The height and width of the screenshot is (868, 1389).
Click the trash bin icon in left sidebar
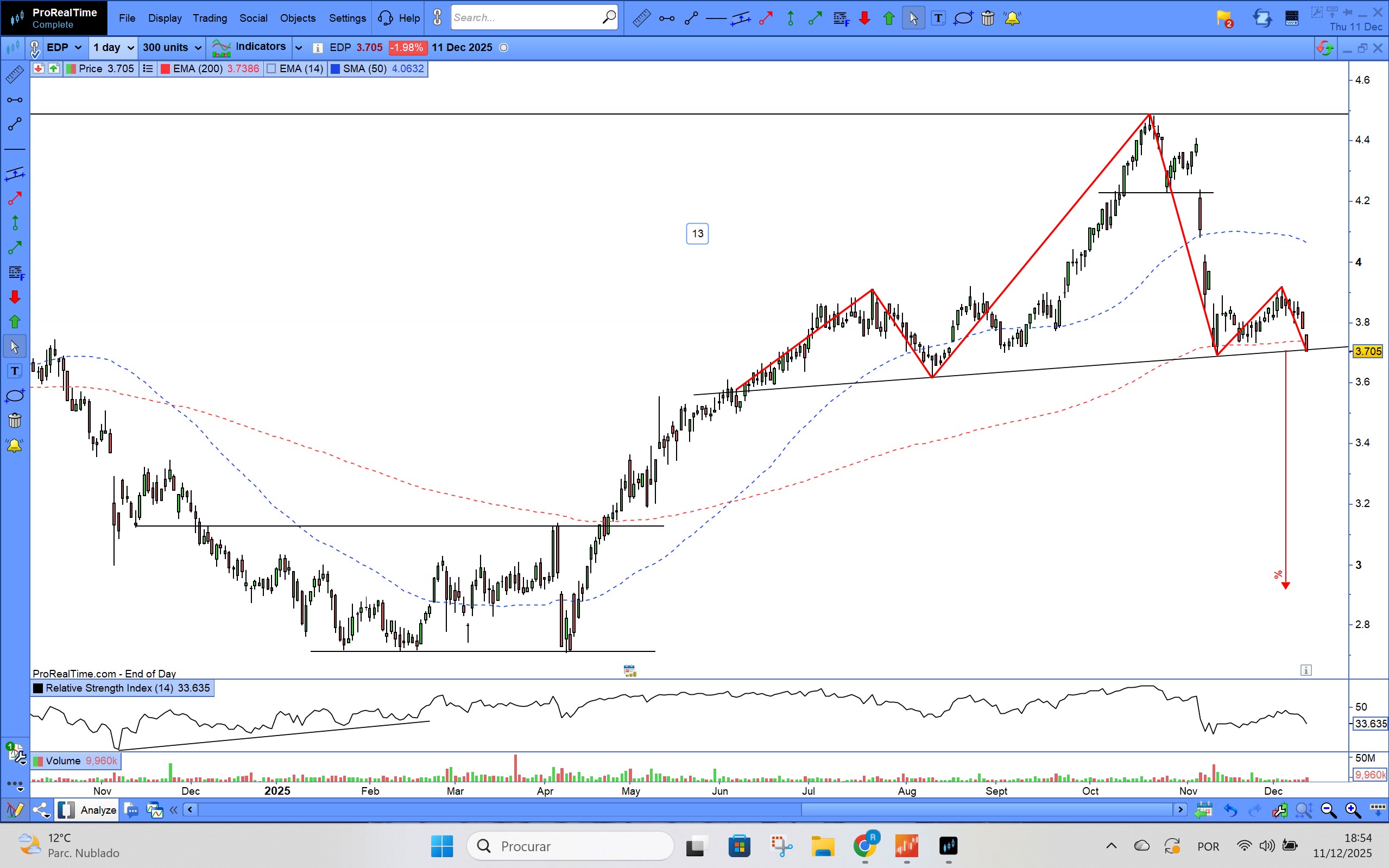(x=15, y=421)
